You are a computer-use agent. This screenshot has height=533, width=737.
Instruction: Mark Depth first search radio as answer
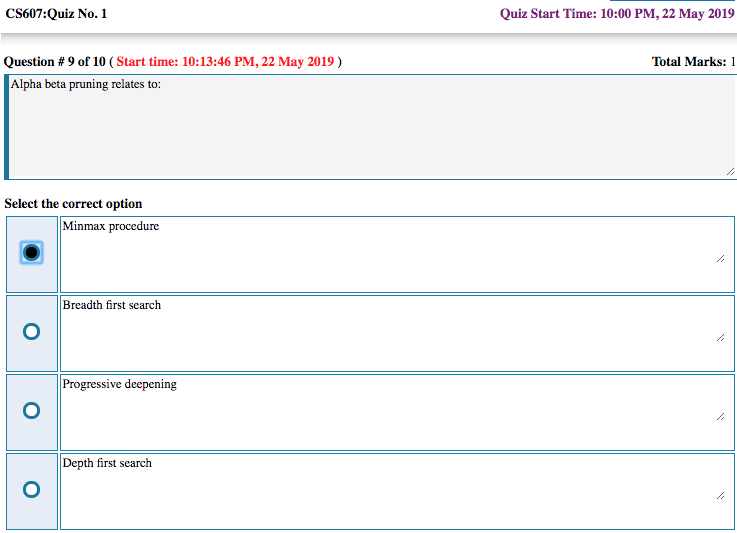pyautogui.click(x=31, y=490)
